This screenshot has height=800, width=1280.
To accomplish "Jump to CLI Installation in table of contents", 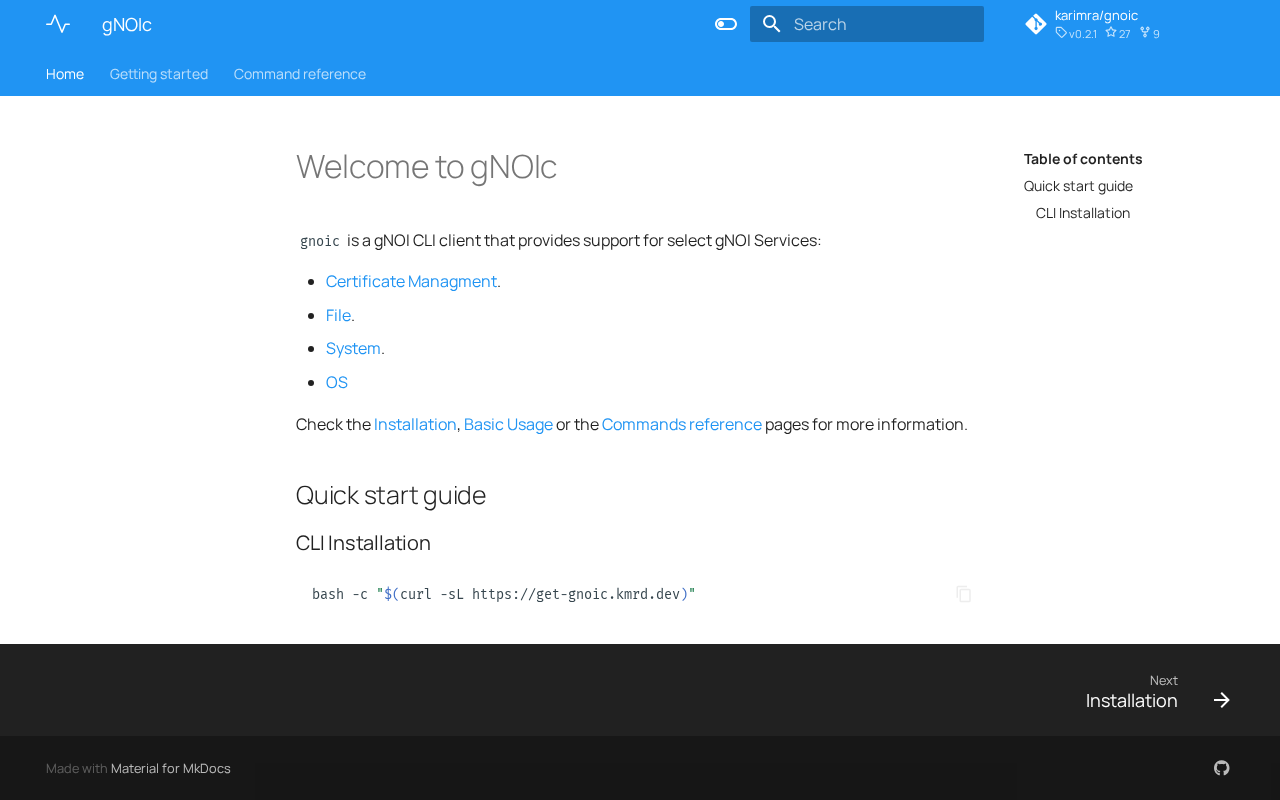I will pos(1083,213).
